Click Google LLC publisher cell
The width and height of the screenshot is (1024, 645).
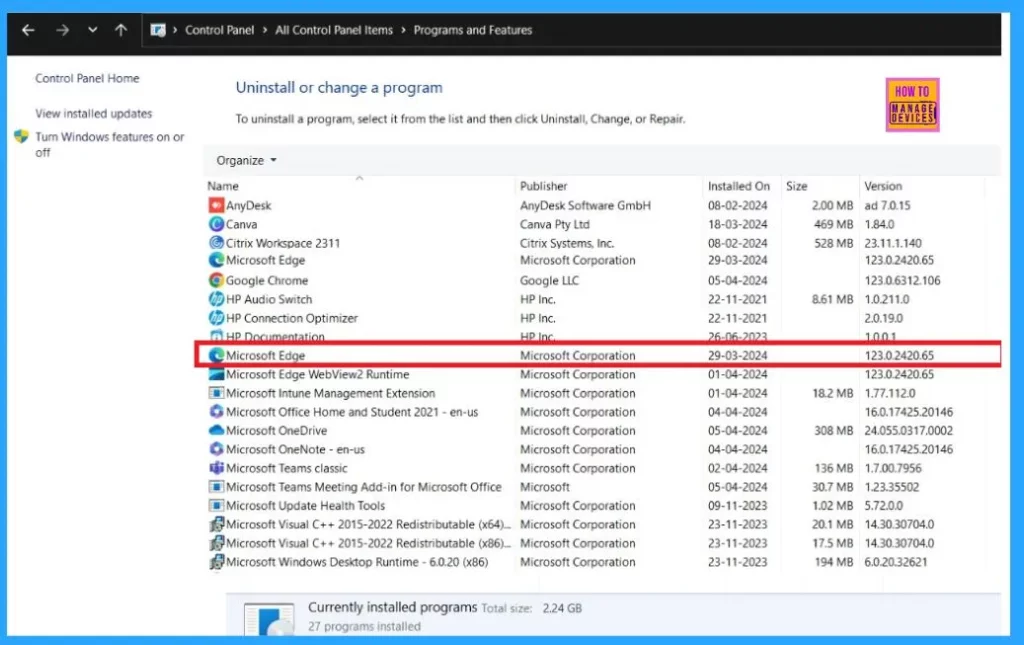[549, 280]
